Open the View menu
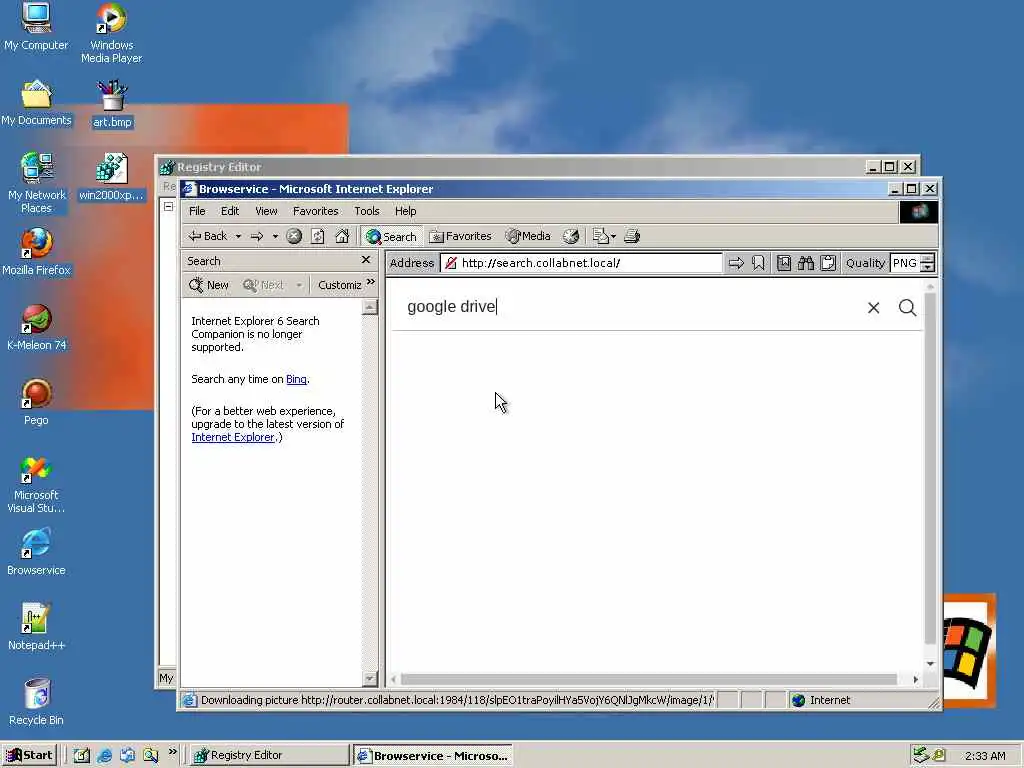The height and width of the screenshot is (768, 1024). [x=266, y=211]
